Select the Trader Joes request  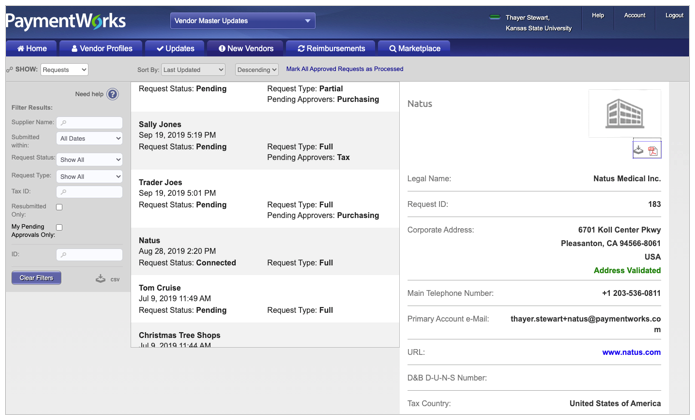point(265,199)
